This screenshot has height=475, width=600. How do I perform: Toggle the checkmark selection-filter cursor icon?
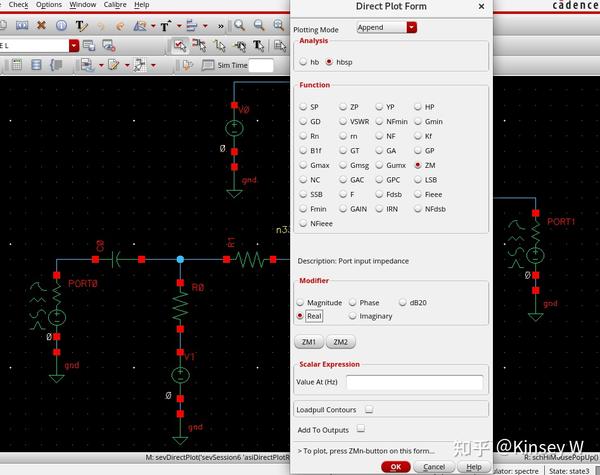pos(179,46)
